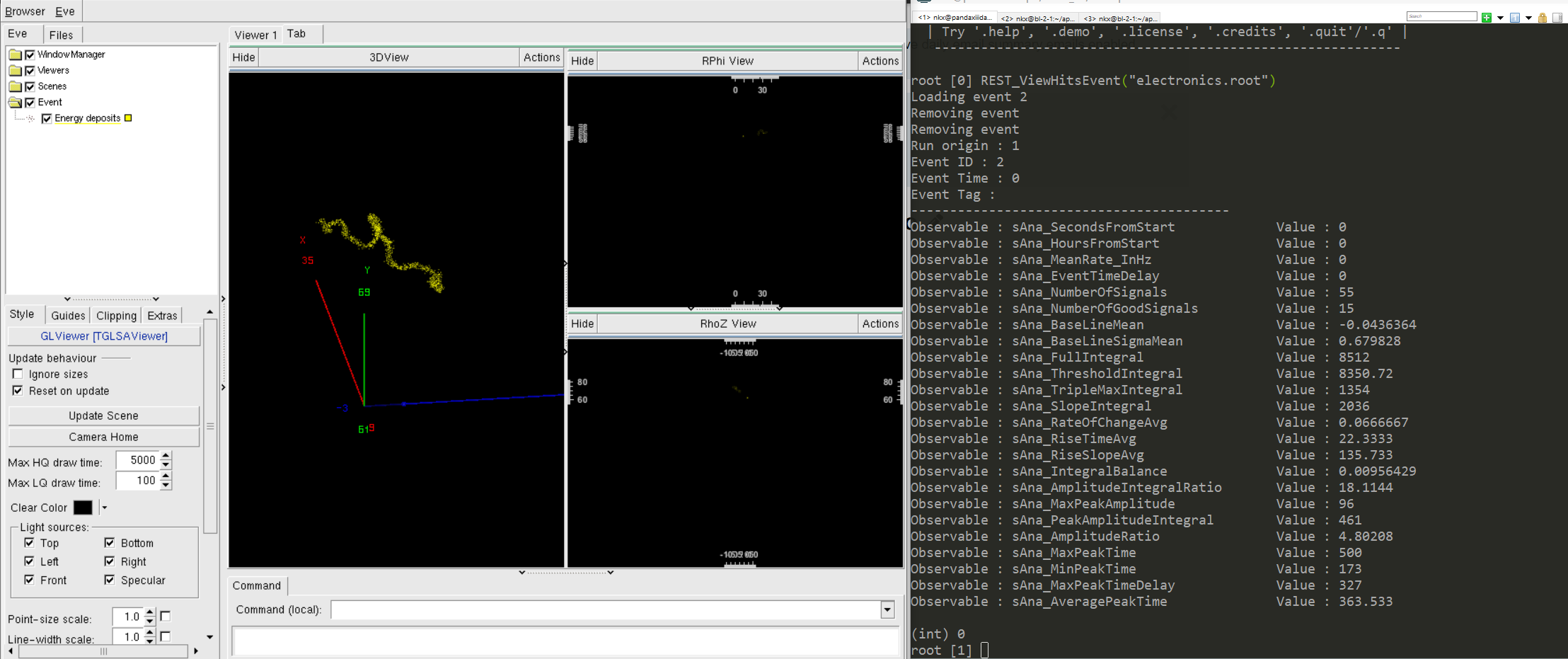The image size is (1568, 659).
Task: Open the Browser menu
Action: 25,11
